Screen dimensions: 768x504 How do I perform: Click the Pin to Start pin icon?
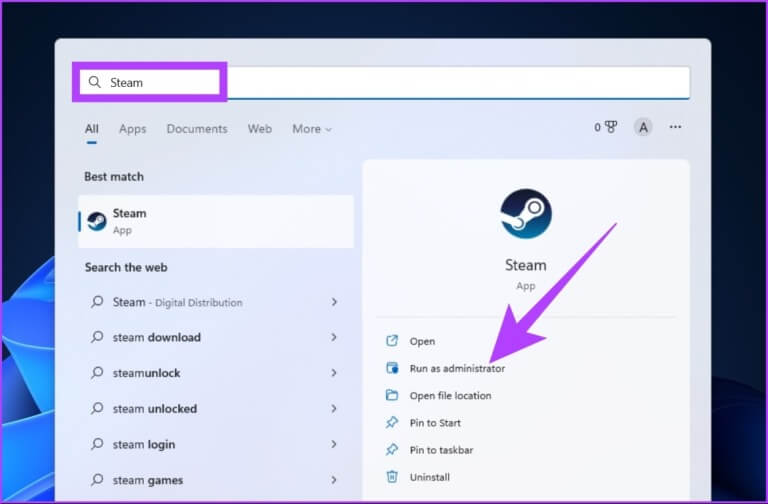(392, 422)
